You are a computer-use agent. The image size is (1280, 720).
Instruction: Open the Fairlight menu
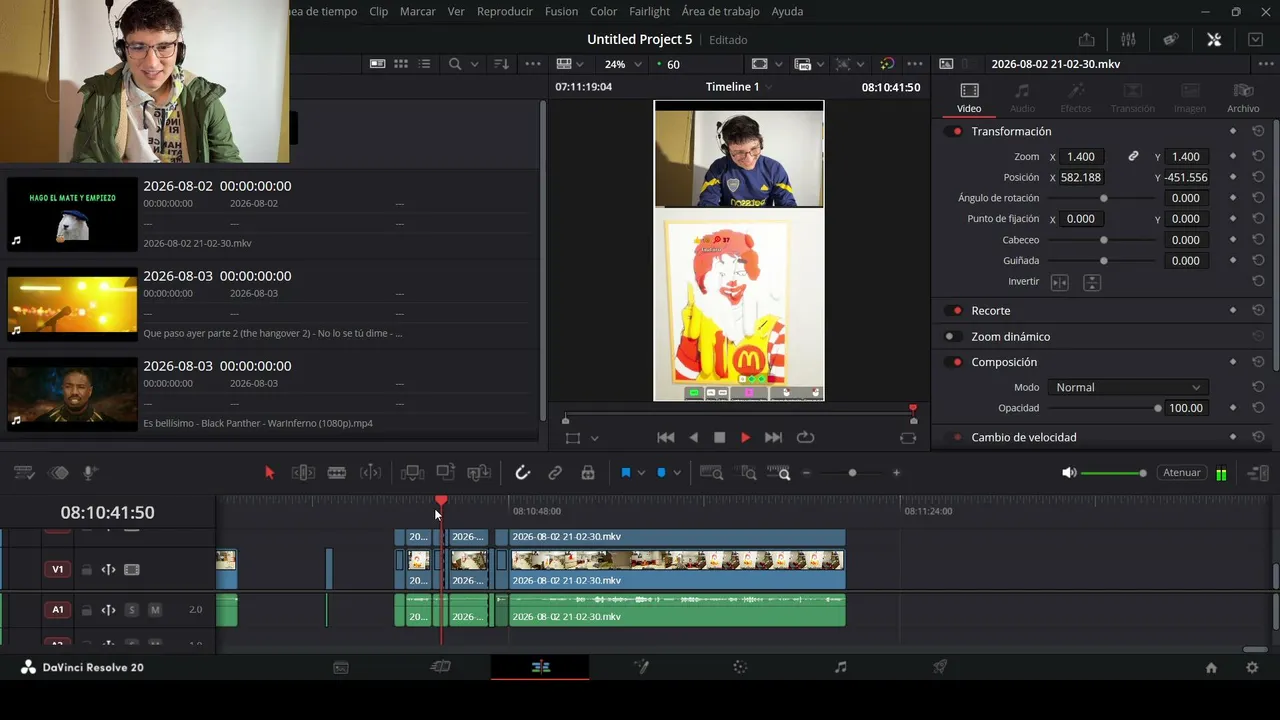[x=649, y=11]
